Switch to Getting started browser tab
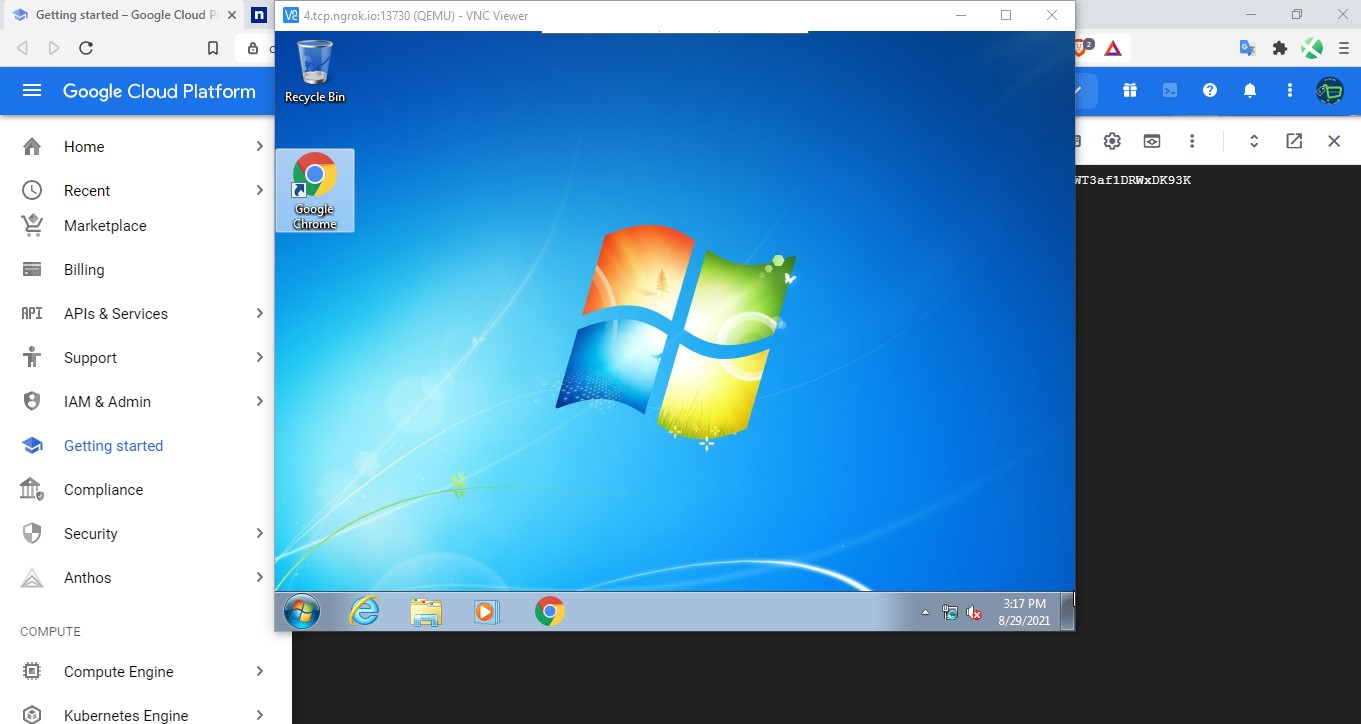Image resolution: width=1361 pixels, height=724 pixels. [x=125, y=15]
